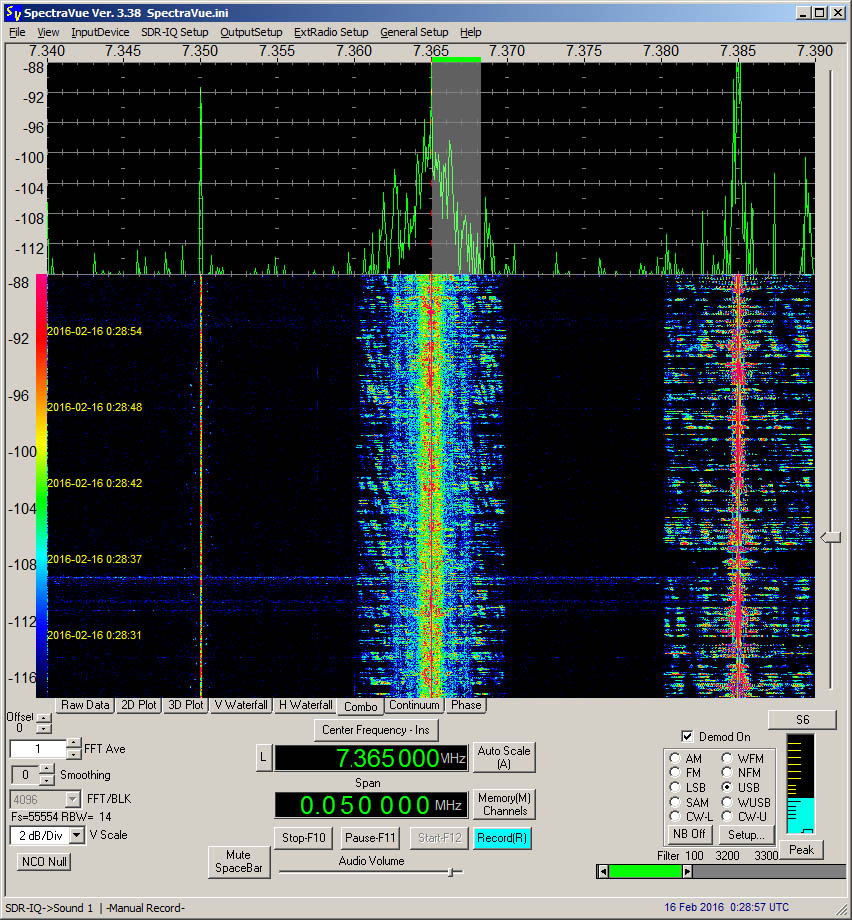Decrease the Smoothing value
Viewport: 852px width, 920px height.
pyautogui.click(x=47, y=780)
